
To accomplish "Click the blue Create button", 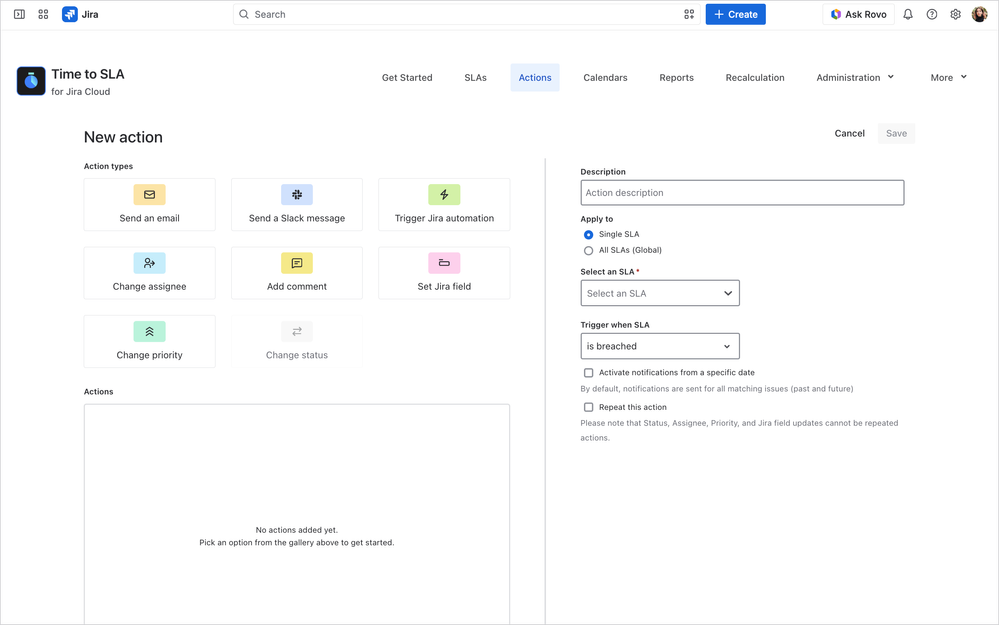I will tap(735, 14).
